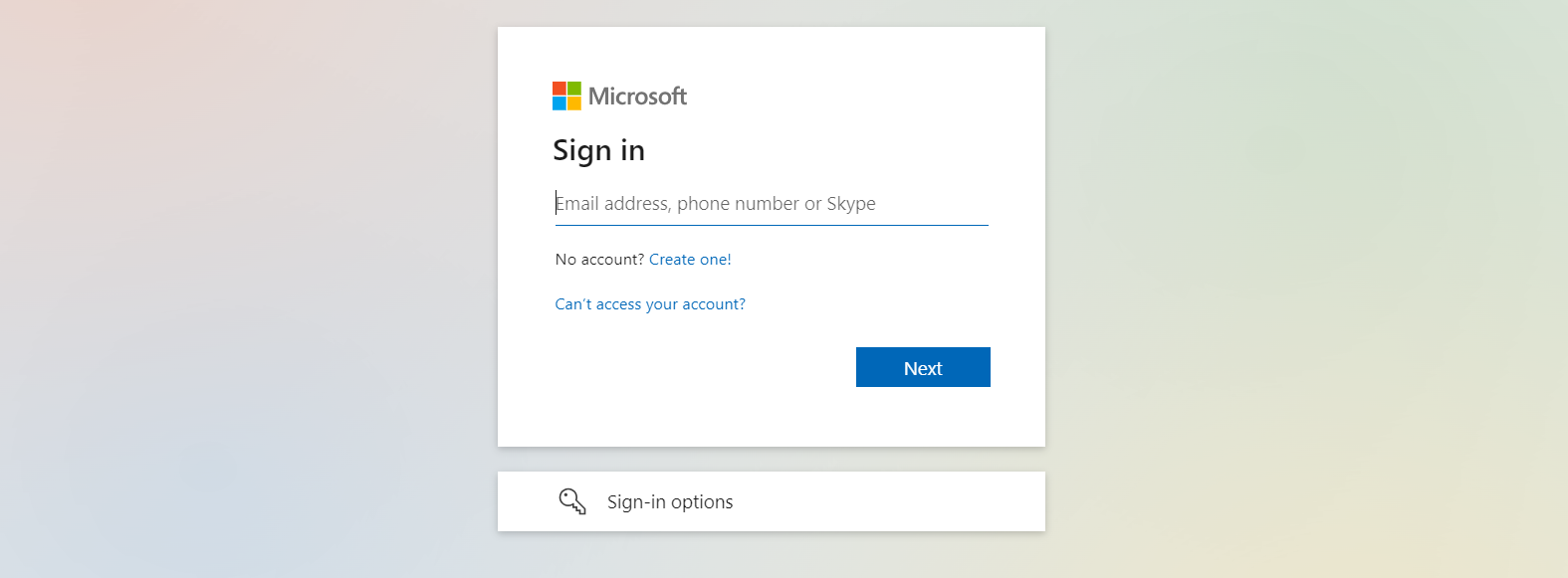Focus the email, phone or Skype field
Screen dimensions: 1568x578
pyautogui.click(x=772, y=204)
